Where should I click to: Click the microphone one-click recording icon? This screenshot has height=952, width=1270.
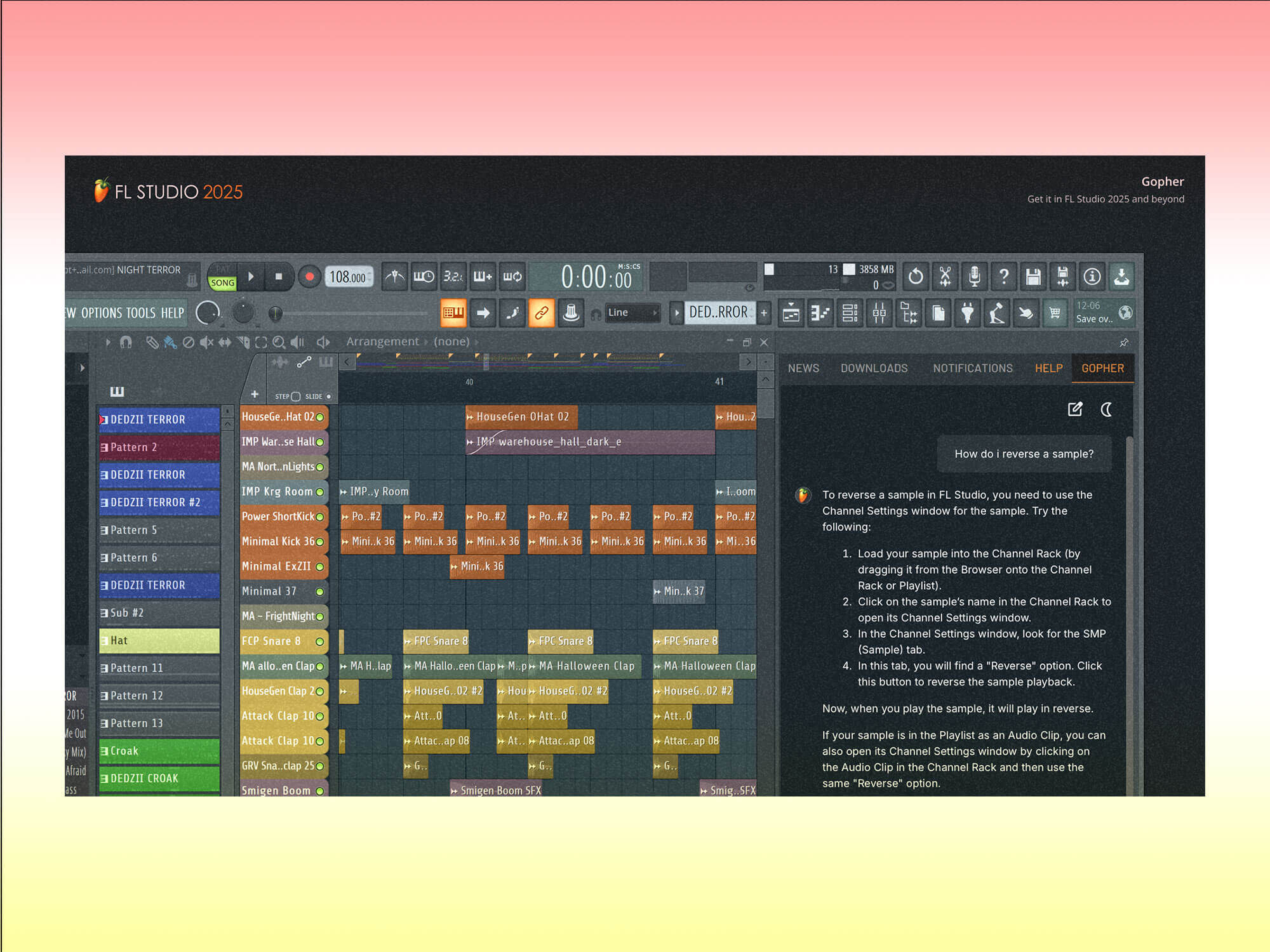coord(974,277)
